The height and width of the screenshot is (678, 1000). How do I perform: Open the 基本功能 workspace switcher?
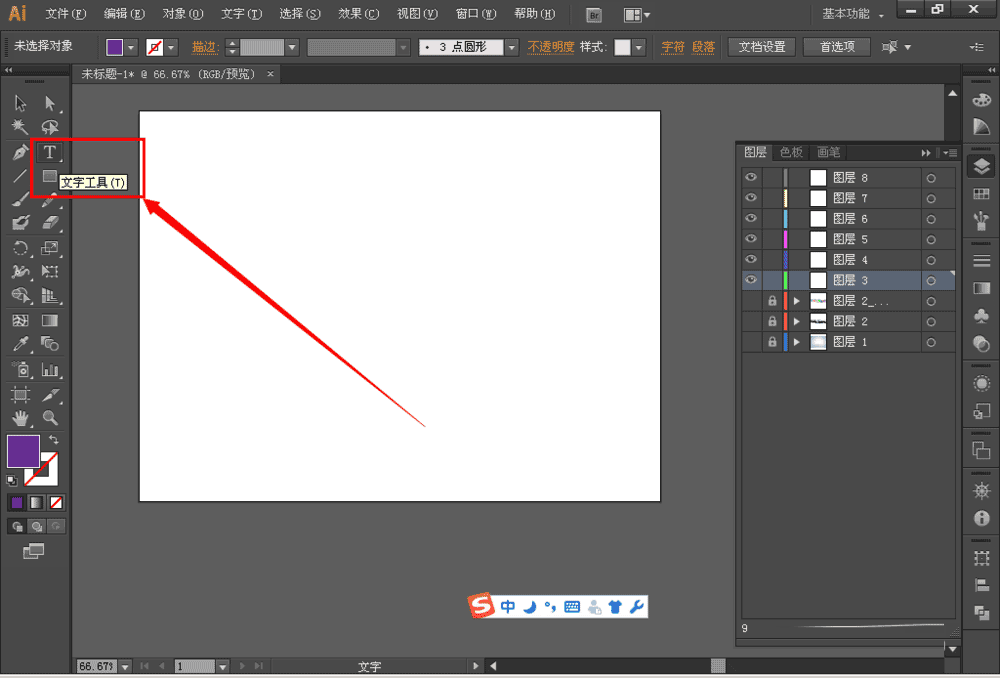[852, 14]
